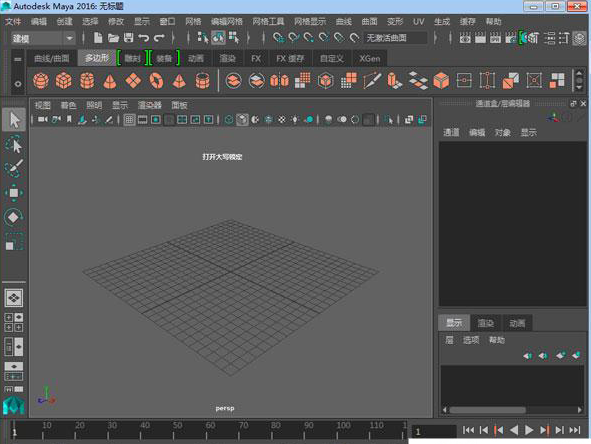Switch to the 渲染 layer tab
591x444 pixels.
[x=485, y=323]
